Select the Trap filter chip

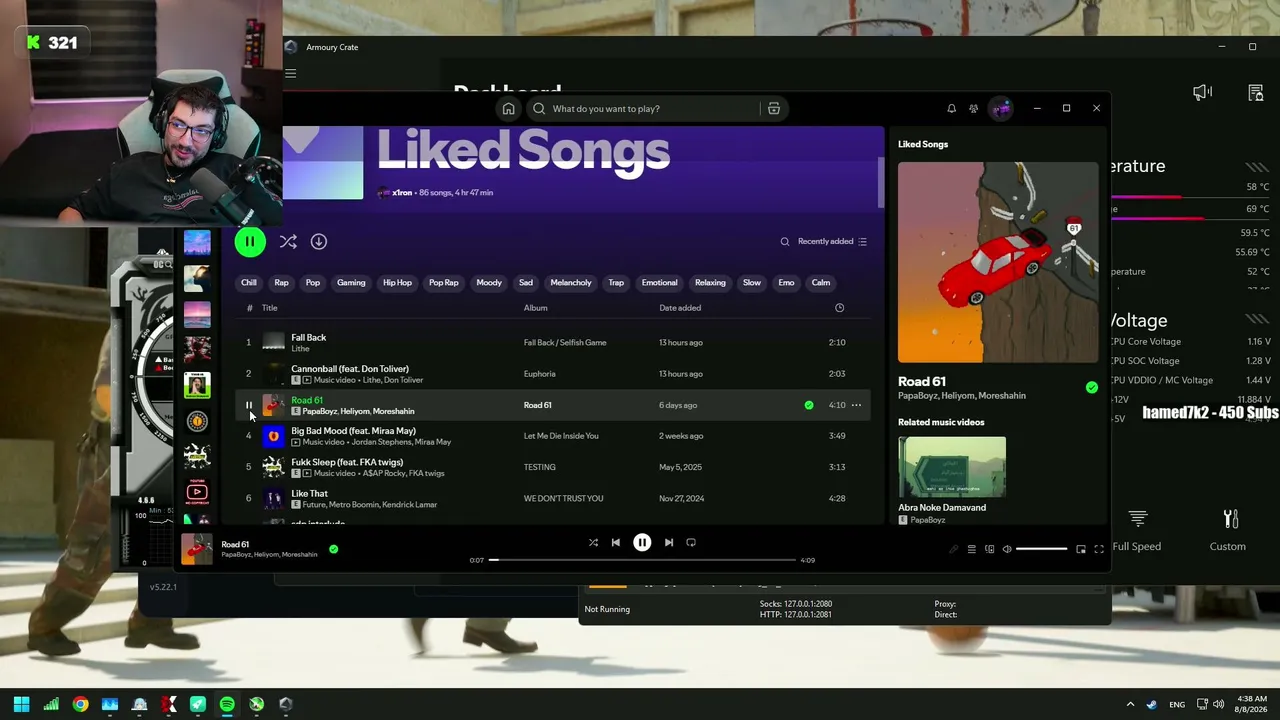(x=616, y=282)
